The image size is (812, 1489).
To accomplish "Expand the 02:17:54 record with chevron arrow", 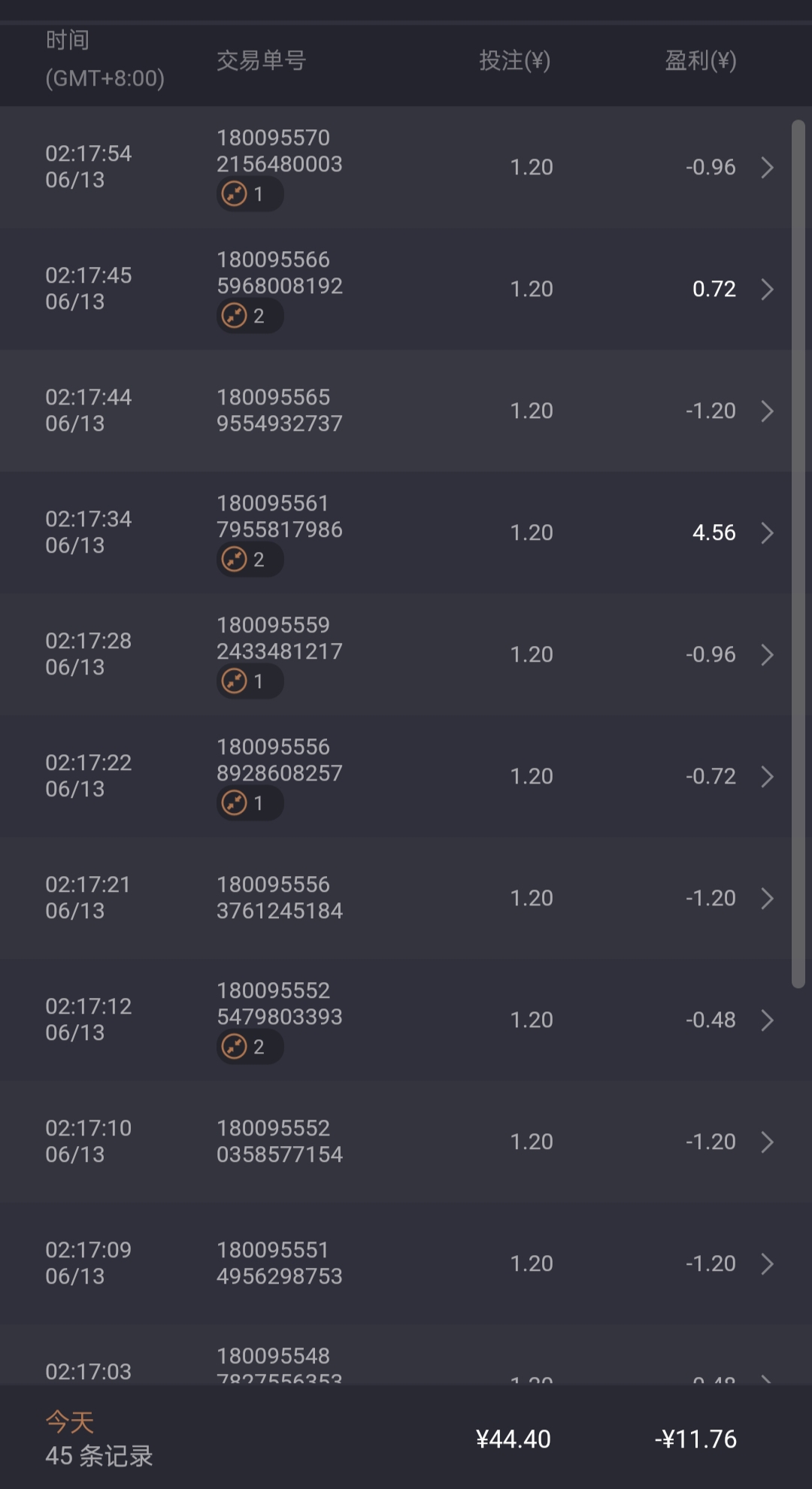I will [767, 167].
